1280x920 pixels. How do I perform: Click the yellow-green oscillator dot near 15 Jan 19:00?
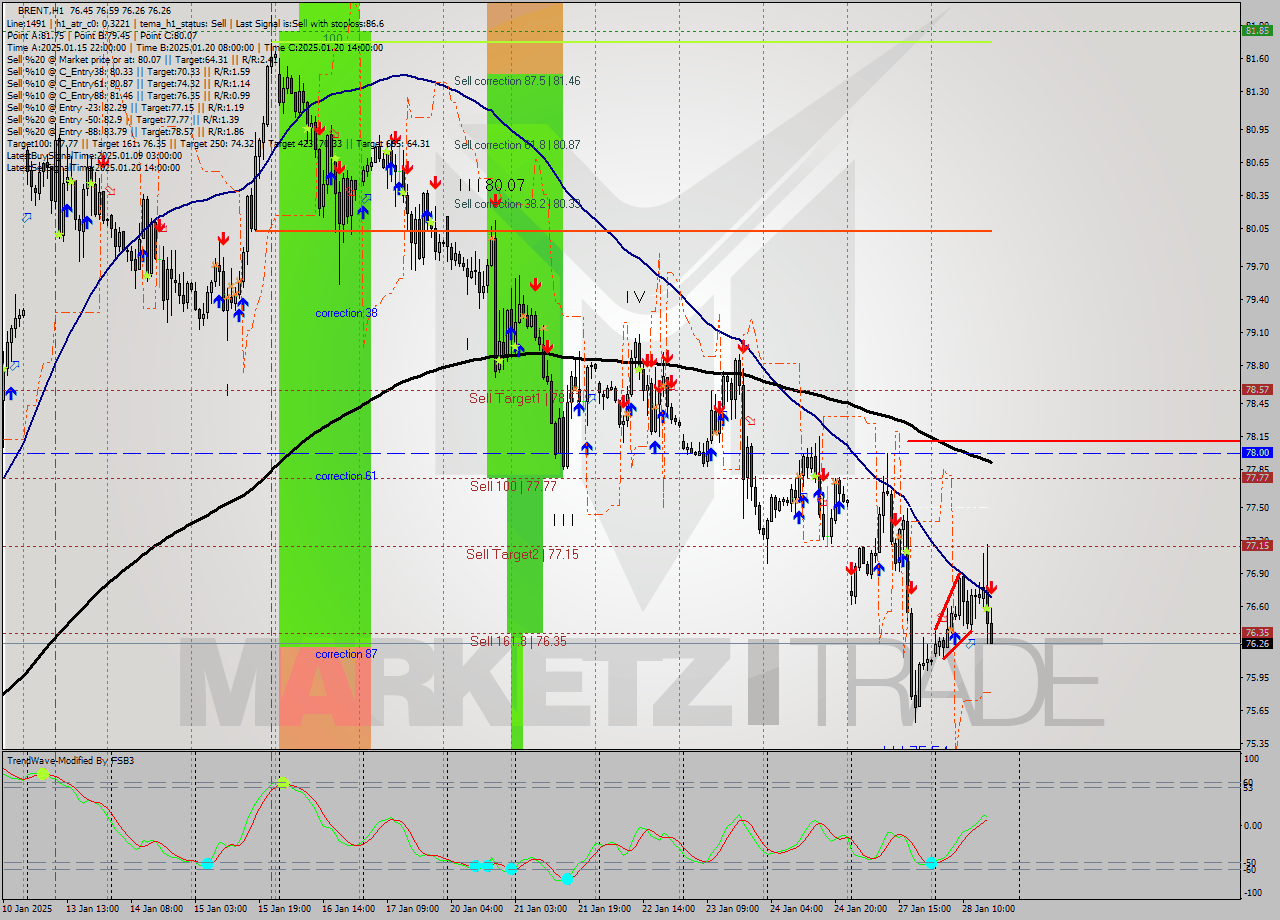pyautogui.click(x=283, y=783)
